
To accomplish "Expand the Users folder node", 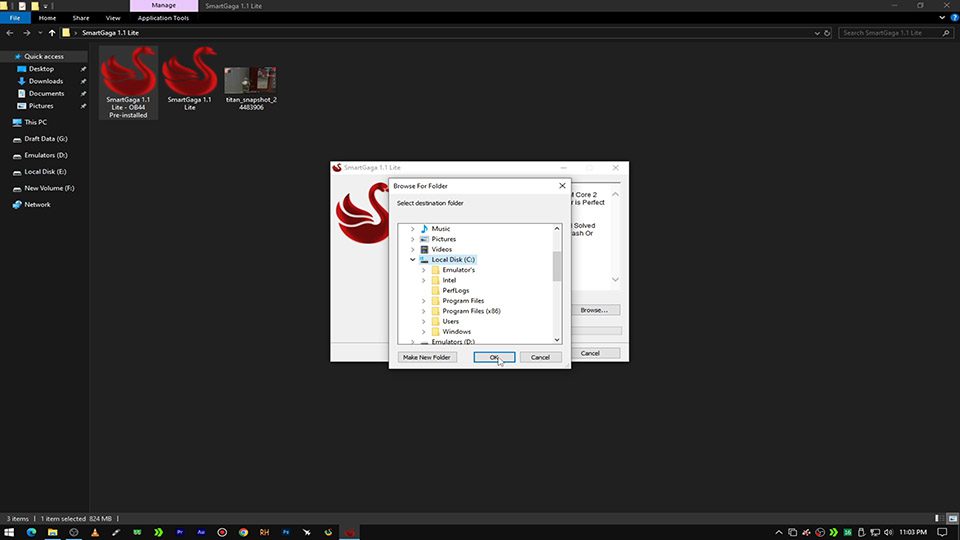I will pos(424,321).
